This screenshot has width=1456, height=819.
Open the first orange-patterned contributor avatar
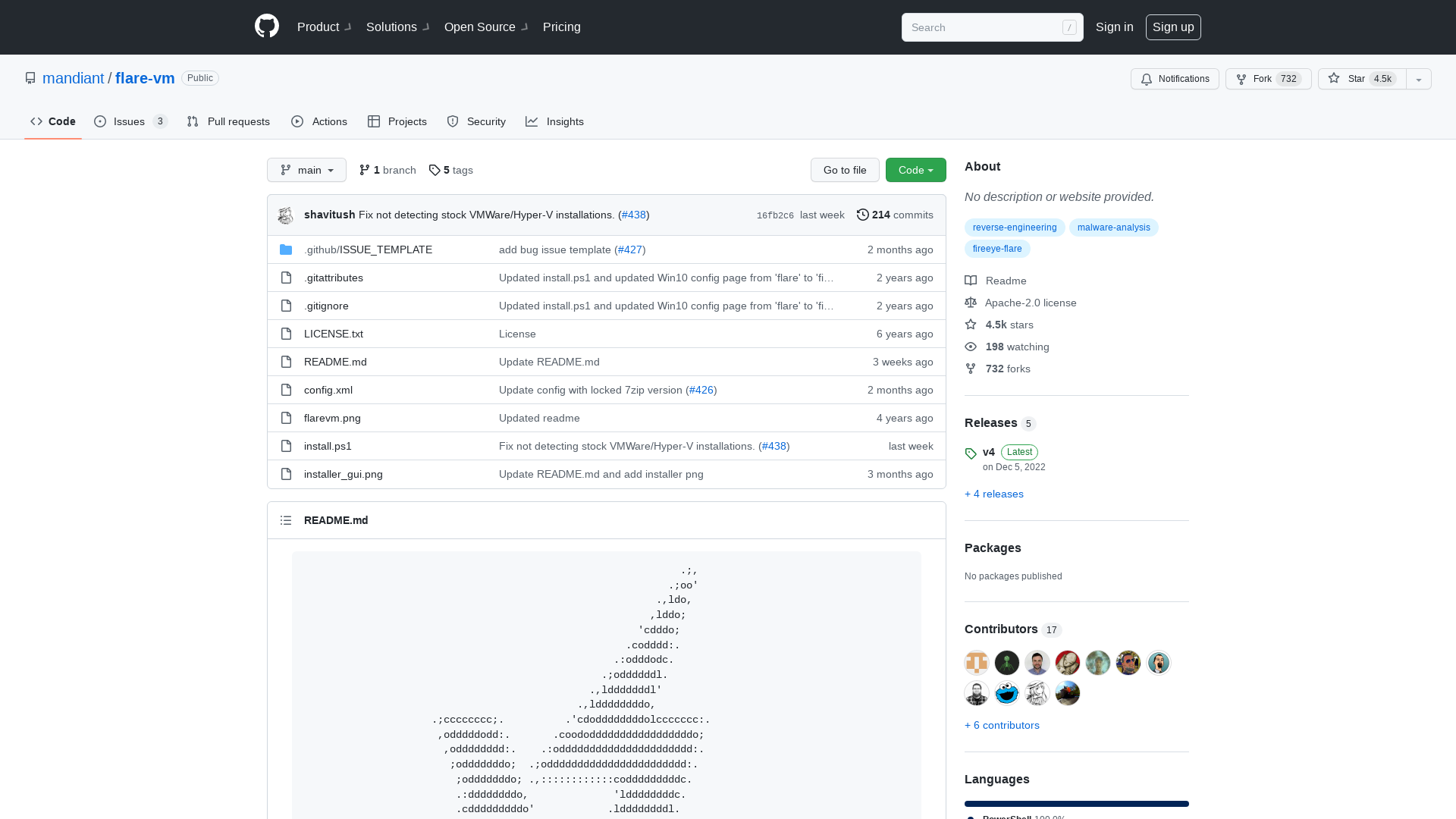pos(977,663)
